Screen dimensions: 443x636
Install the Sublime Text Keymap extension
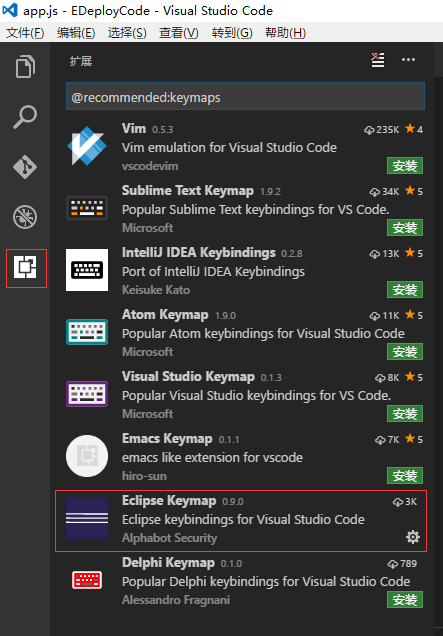click(405, 228)
